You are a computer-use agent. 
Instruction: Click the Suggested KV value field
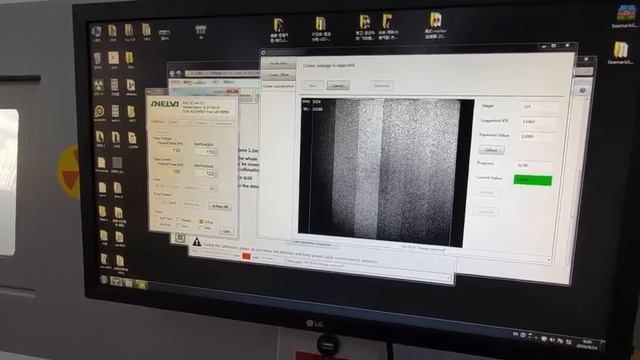(x=539, y=122)
